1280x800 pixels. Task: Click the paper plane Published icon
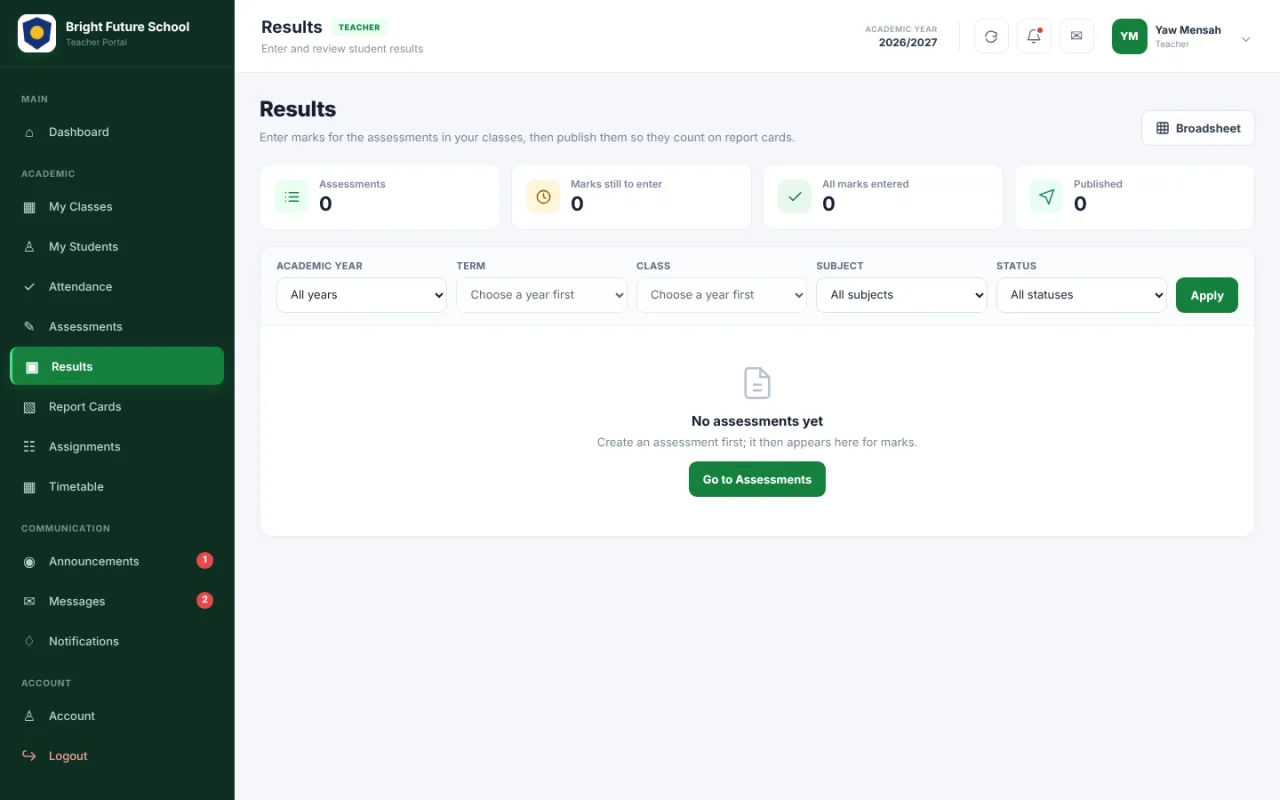[1046, 197]
